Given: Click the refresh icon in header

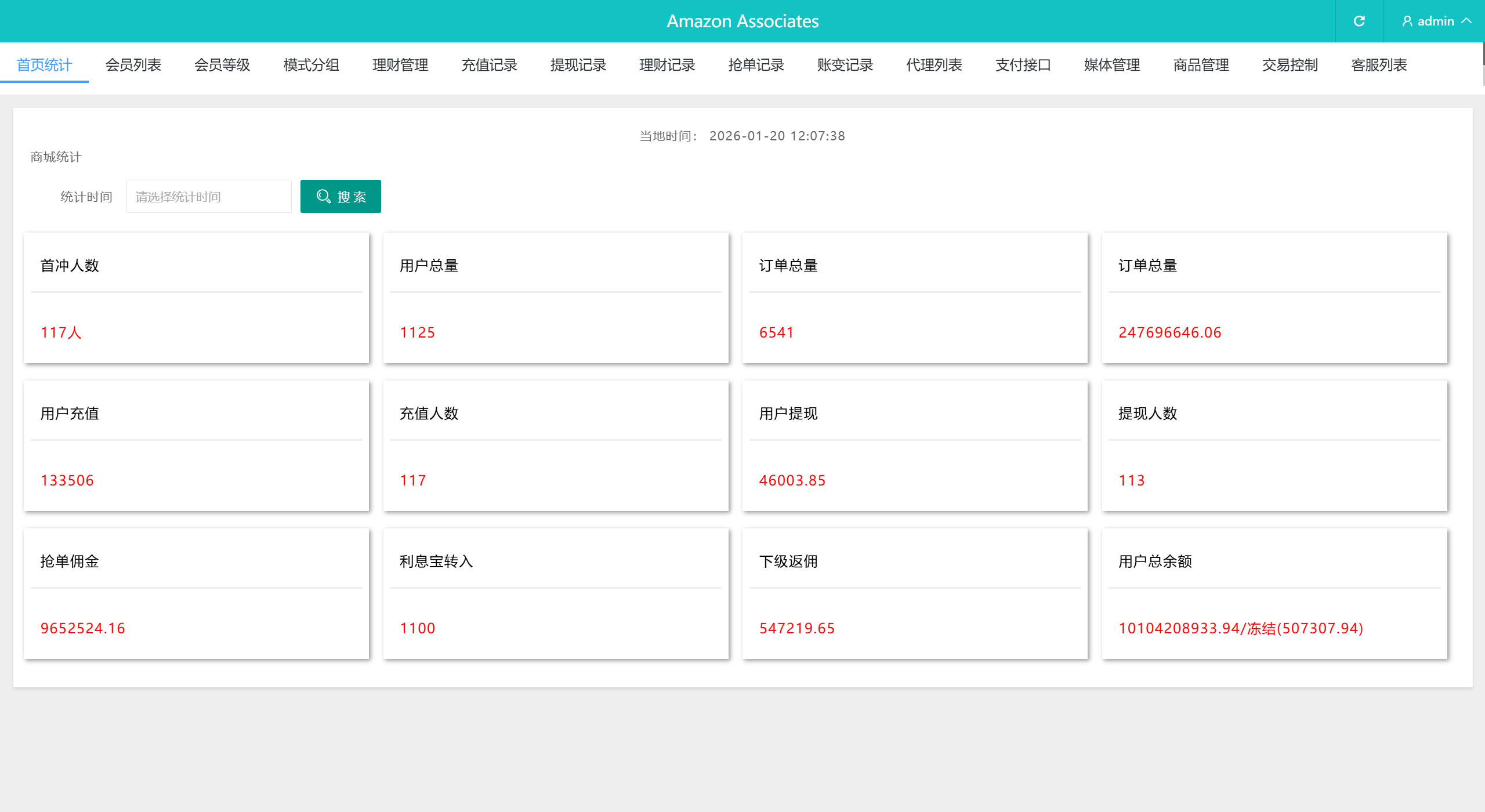Looking at the screenshot, I should click(x=1359, y=21).
